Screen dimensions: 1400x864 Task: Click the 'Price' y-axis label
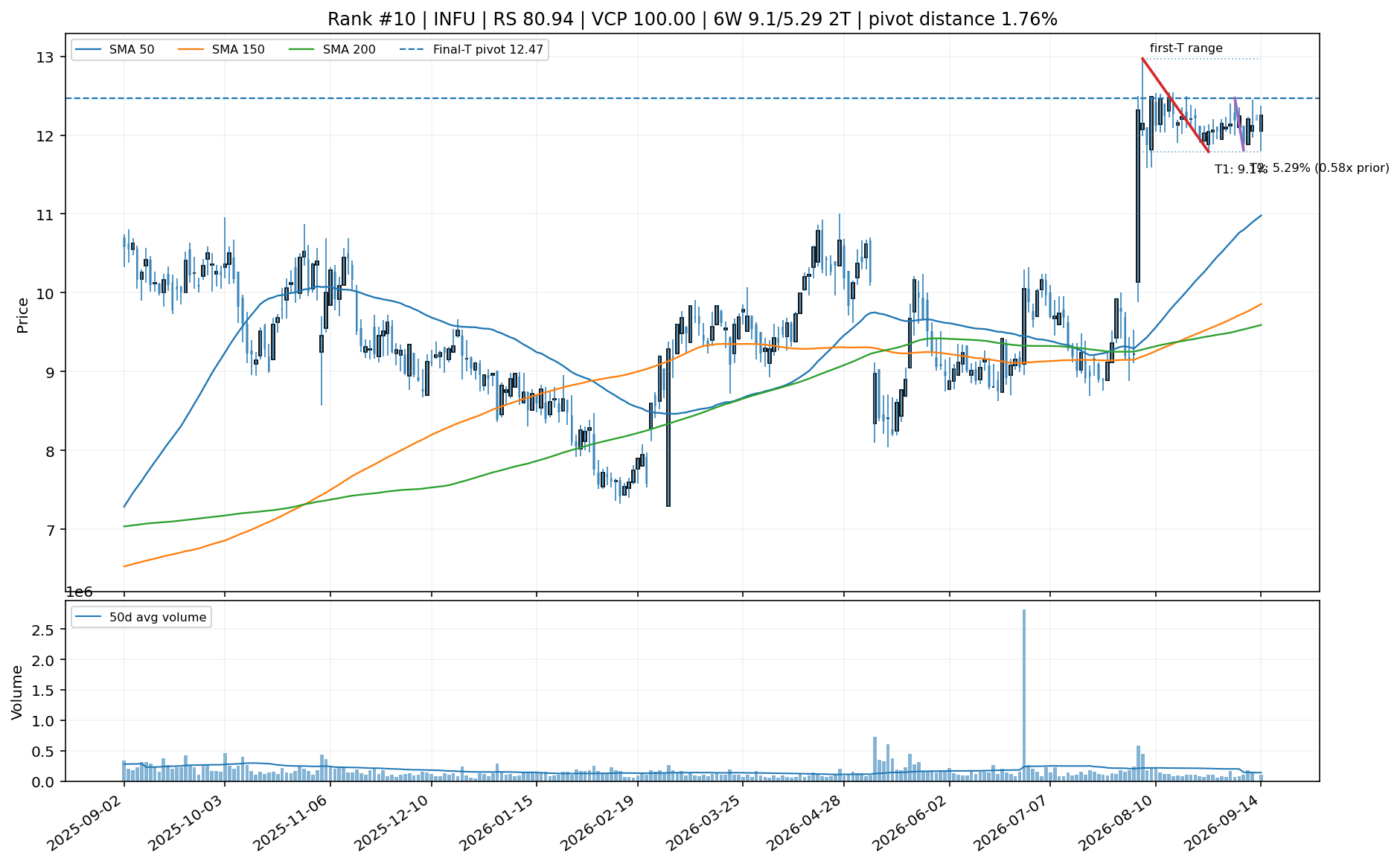(x=23, y=315)
